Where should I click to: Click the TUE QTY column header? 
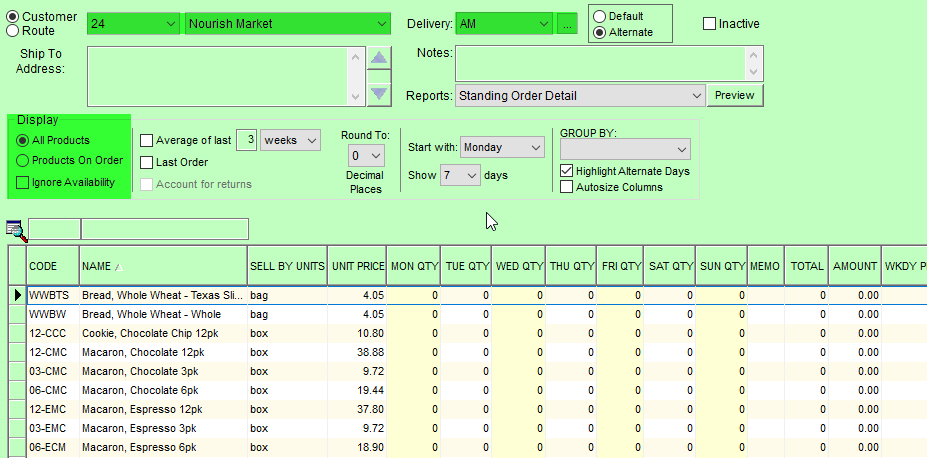click(x=466, y=266)
